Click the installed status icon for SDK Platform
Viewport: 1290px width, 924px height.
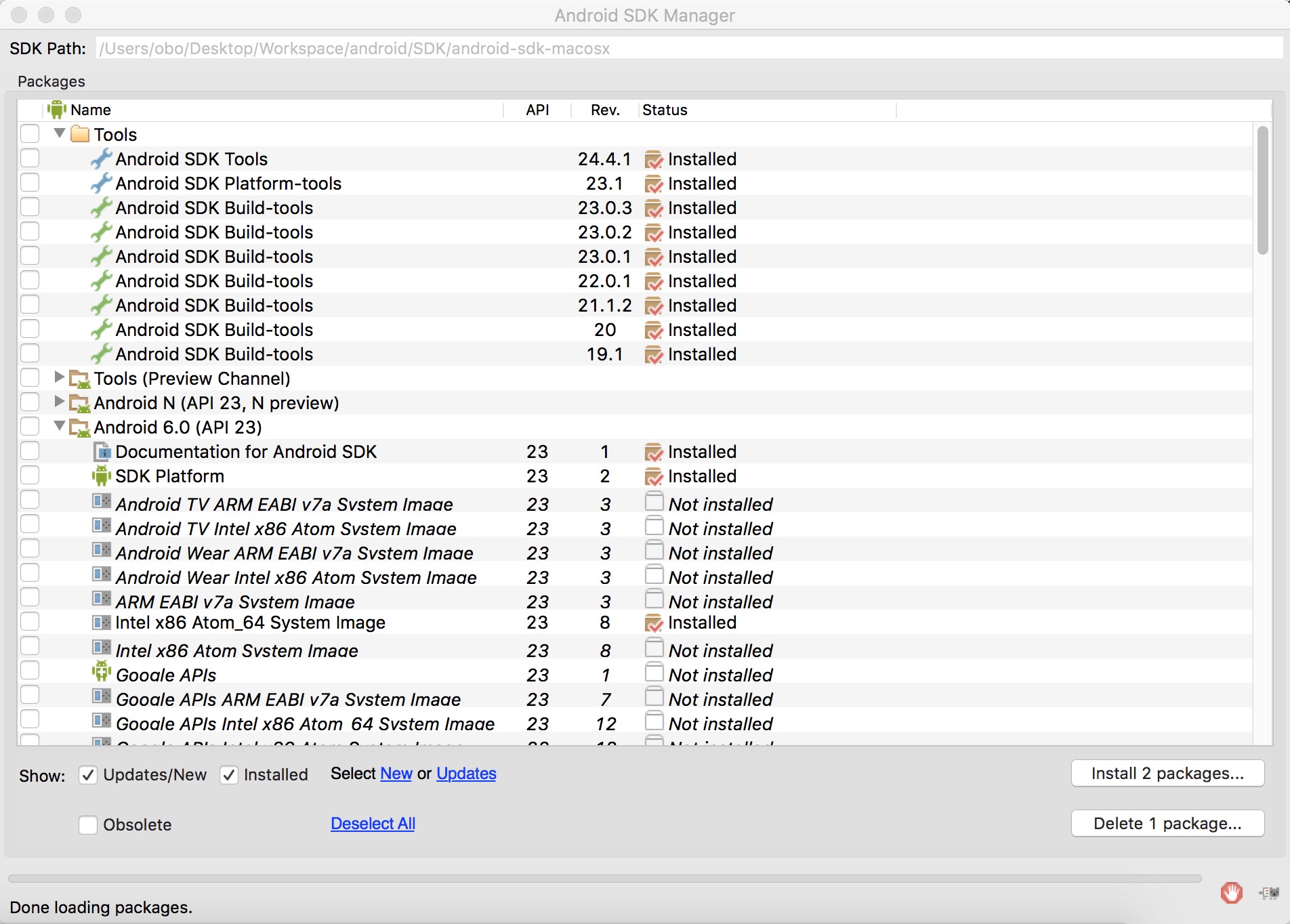click(654, 476)
